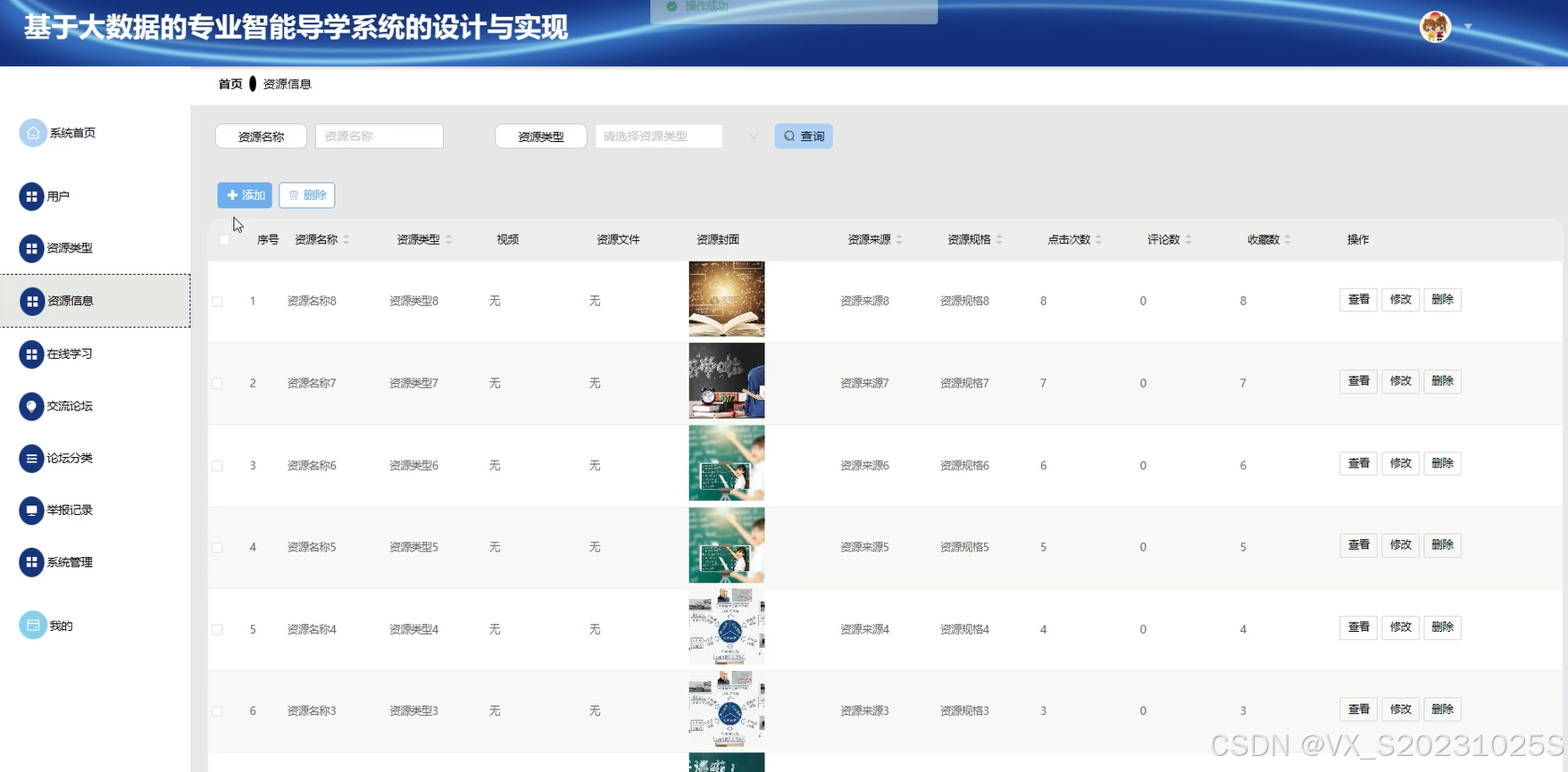The width and height of the screenshot is (1568, 772).
Task: Click the batch 删除 button above table
Action: coord(307,195)
